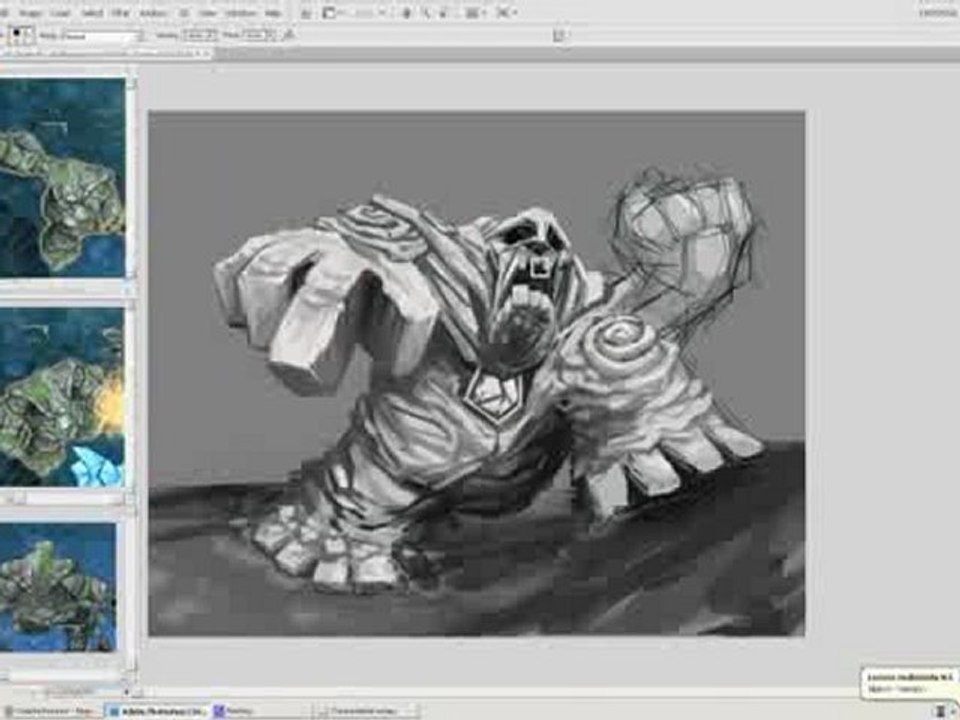Click the first taskbar window button
960x720 pixels.
pyautogui.click(x=51, y=711)
